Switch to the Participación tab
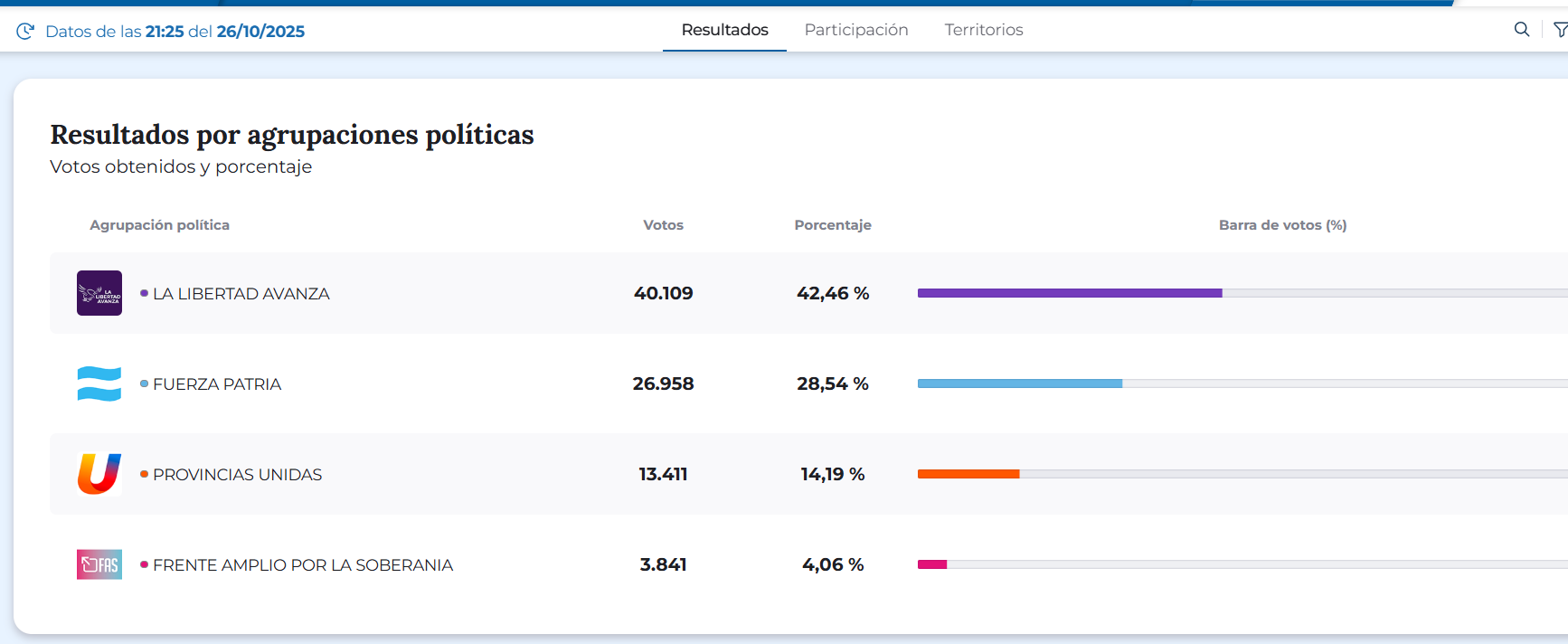Viewport: 1568px width, 644px height. pyautogui.click(x=856, y=30)
